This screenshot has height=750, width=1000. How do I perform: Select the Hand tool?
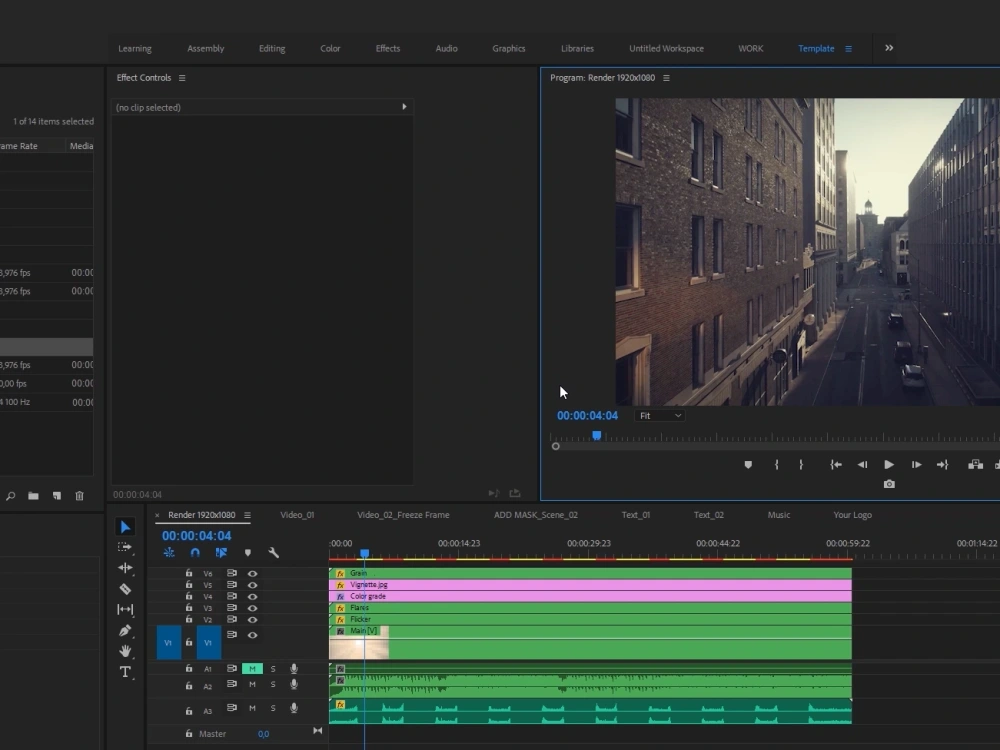[x=125, y=651]
